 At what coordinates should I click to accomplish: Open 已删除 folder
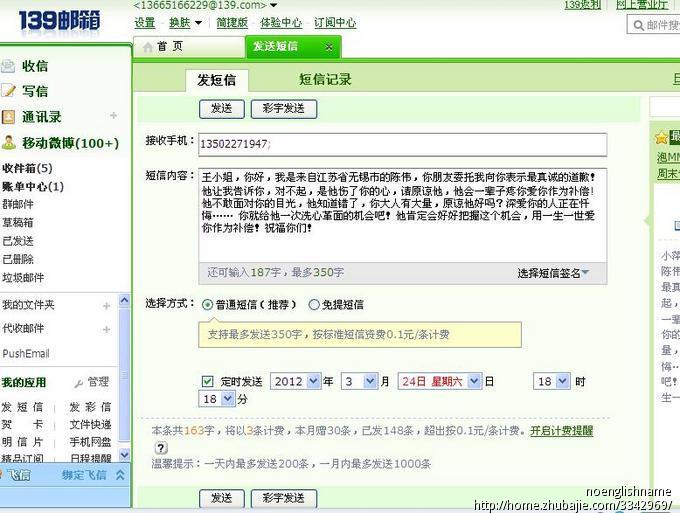(x=18, y=259)
